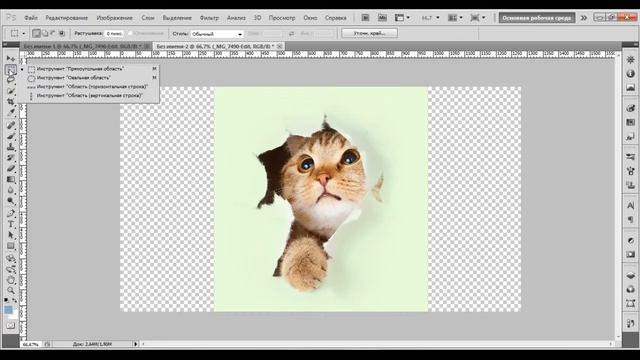This screenshot has height=360, width=640.
Task: Show more workspaces with double chevron
Action: tap(584, 18)
